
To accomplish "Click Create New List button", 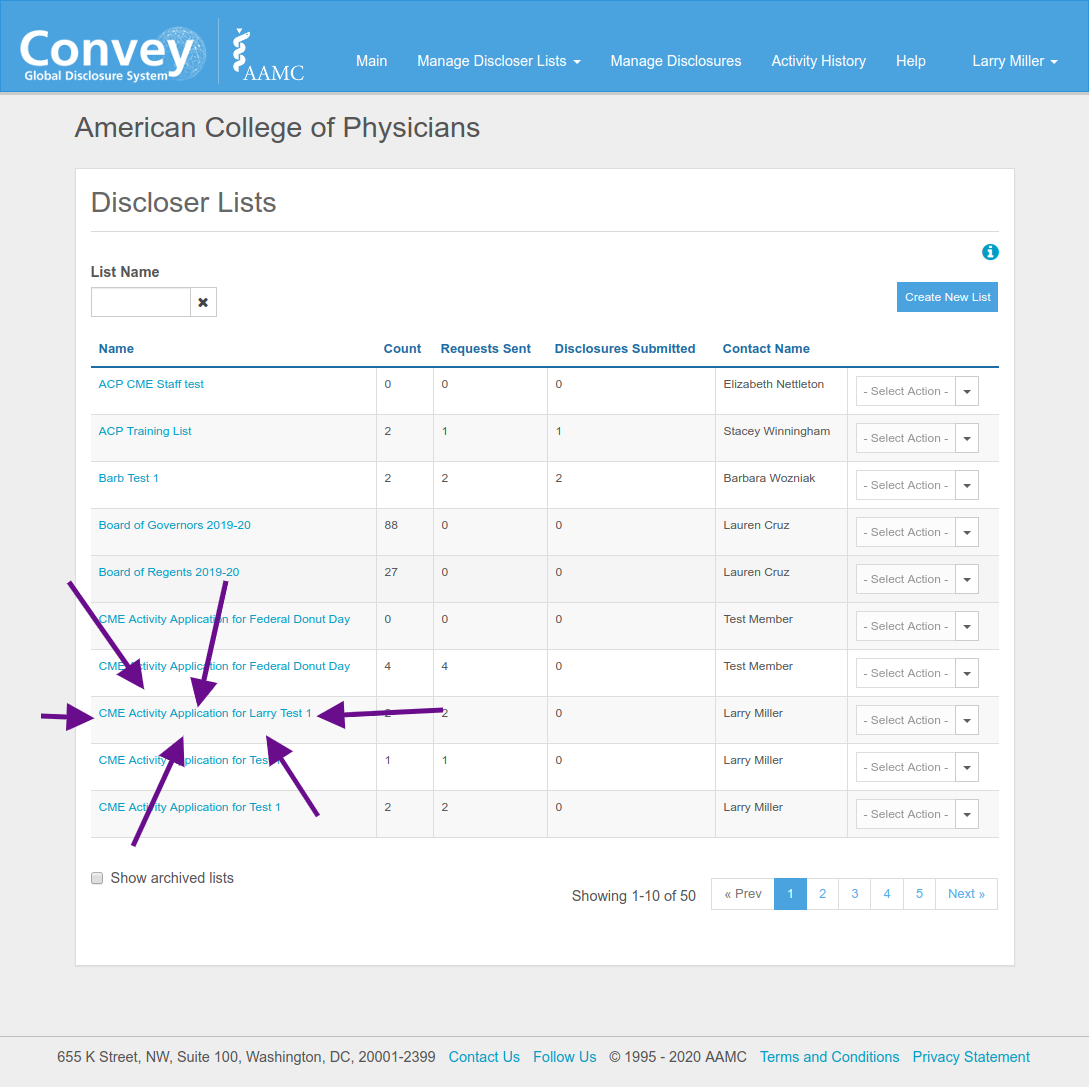I will pos(947,297).
